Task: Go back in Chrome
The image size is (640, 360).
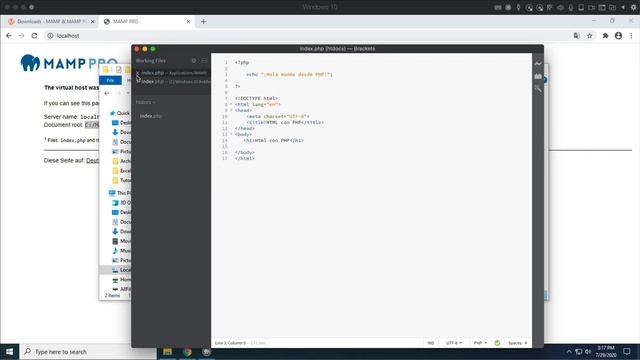Action: pos(9,36)
